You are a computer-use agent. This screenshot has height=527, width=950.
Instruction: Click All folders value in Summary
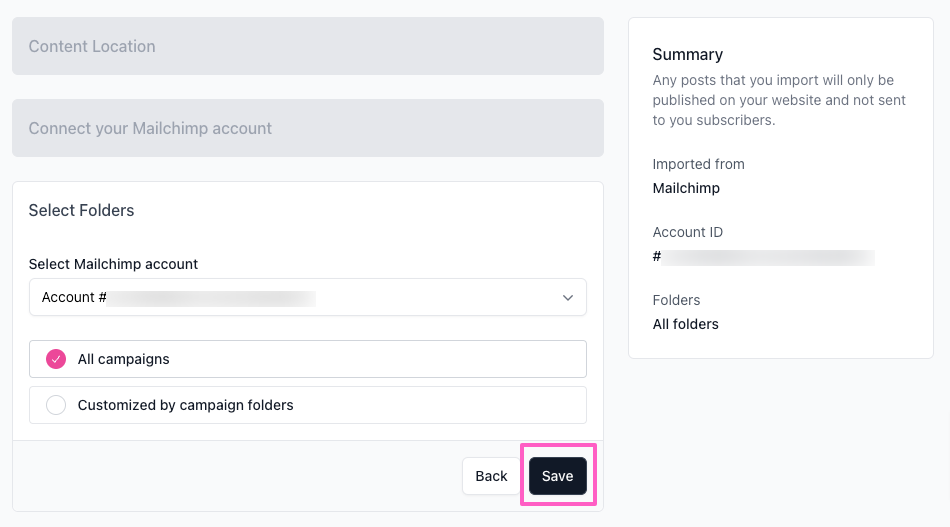click(x=685, y=324)
